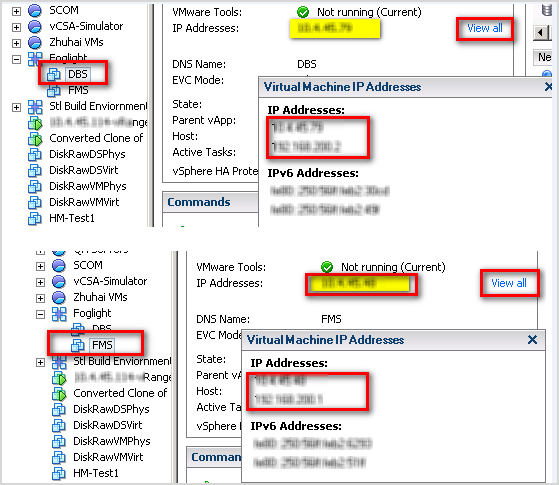This screenshot has height=485, width=559.
Task: Click DNS Name value DBS
Action: pos(307,64)
